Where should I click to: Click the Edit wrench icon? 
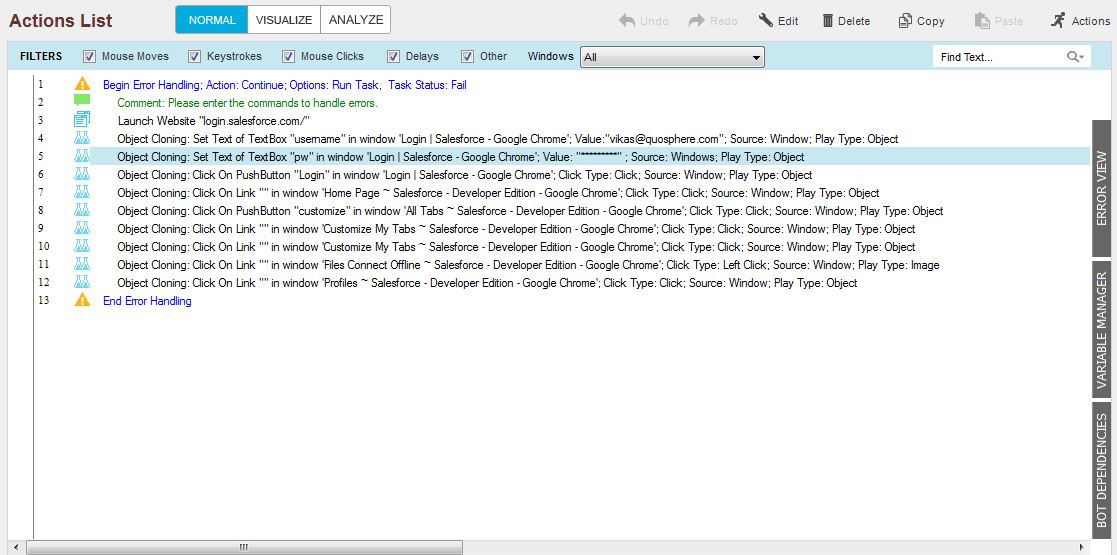tap(766, 21)
